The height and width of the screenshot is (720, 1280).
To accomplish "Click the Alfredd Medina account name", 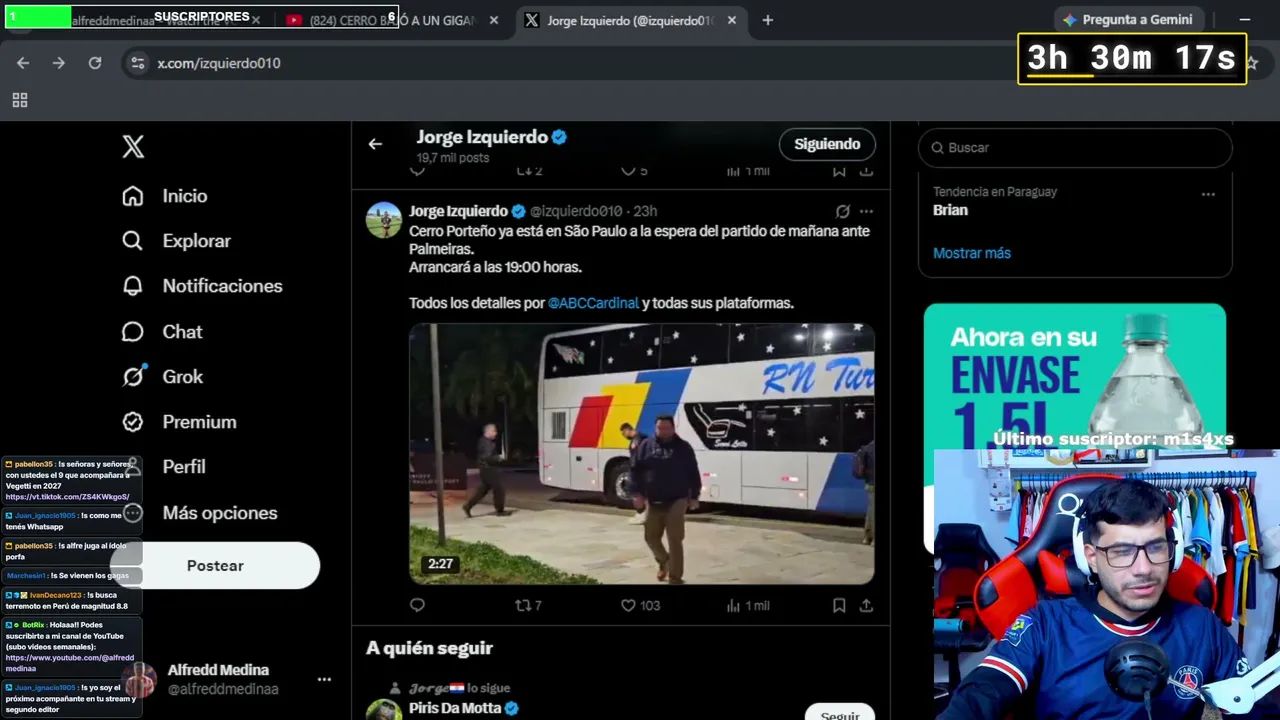I will click(x=218, y=670).
